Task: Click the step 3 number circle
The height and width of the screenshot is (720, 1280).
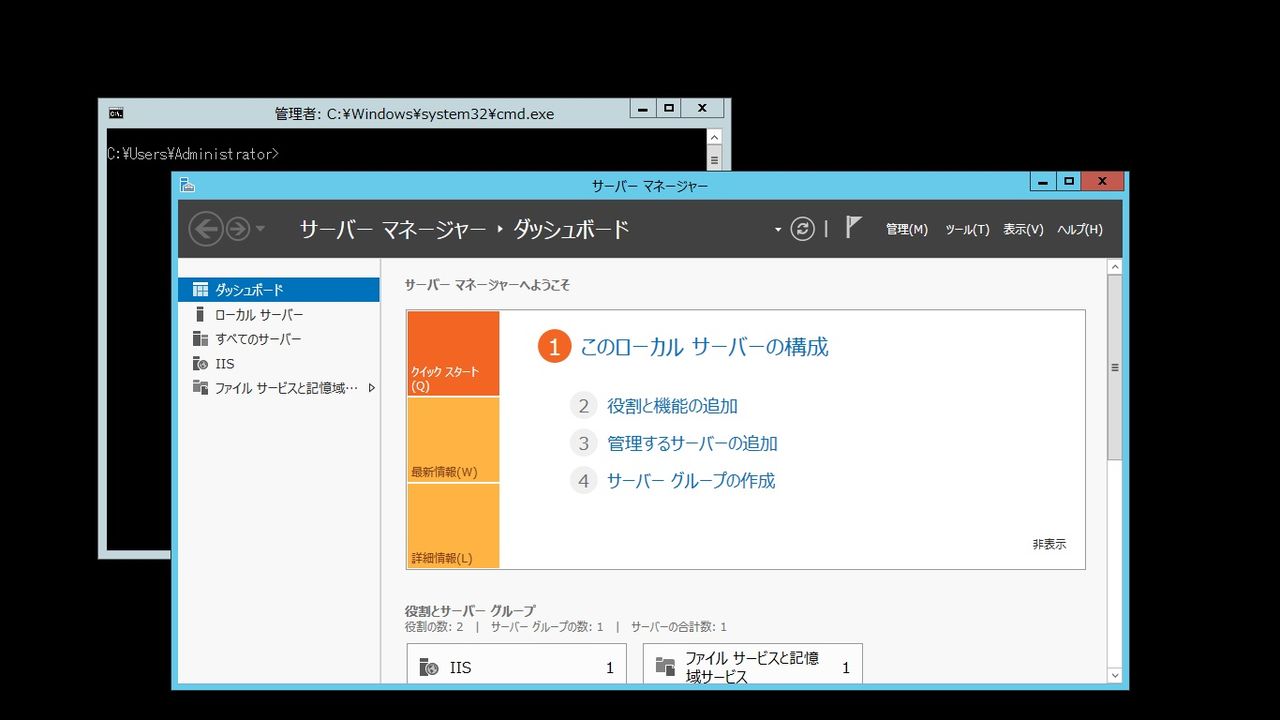Action: click(584, 443)
